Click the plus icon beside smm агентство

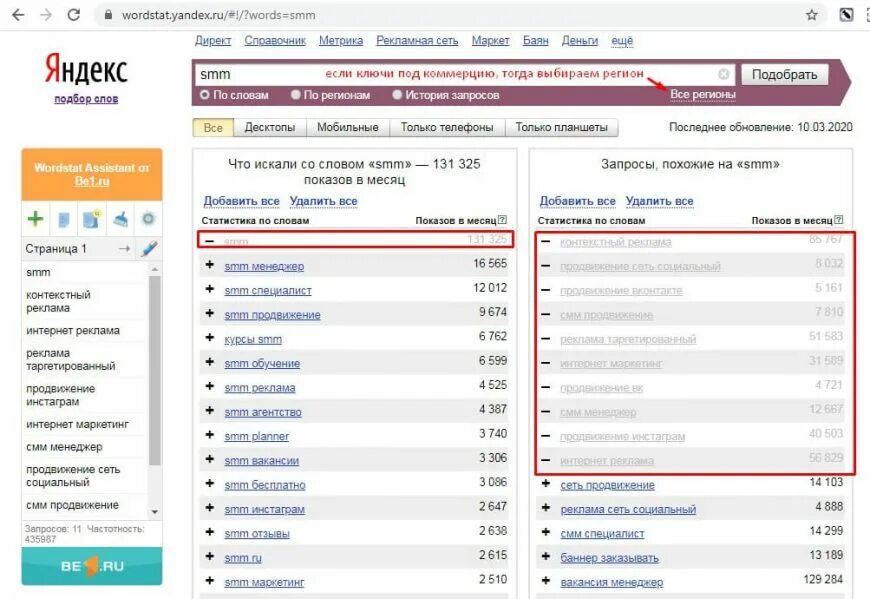(x=210, y=411)
